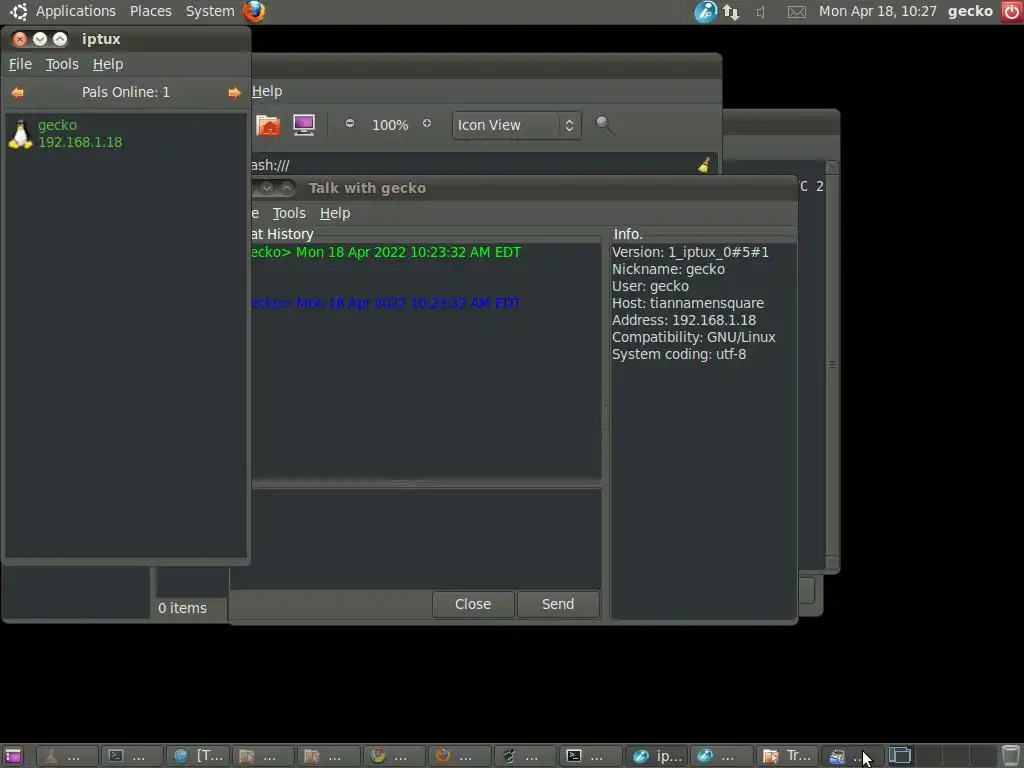Viewport: 1024px width, 768px height.
Task: Open the network connections indicator
Action: pyautogui.click(x=731, y=12)
